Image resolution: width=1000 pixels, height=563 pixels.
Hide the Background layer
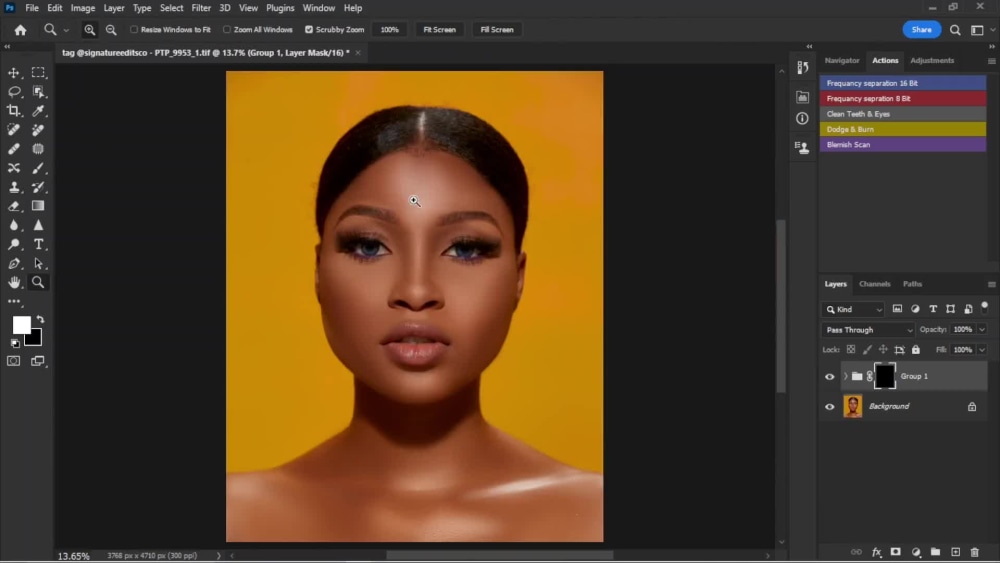pyautogui.click(x=830, y=407)
